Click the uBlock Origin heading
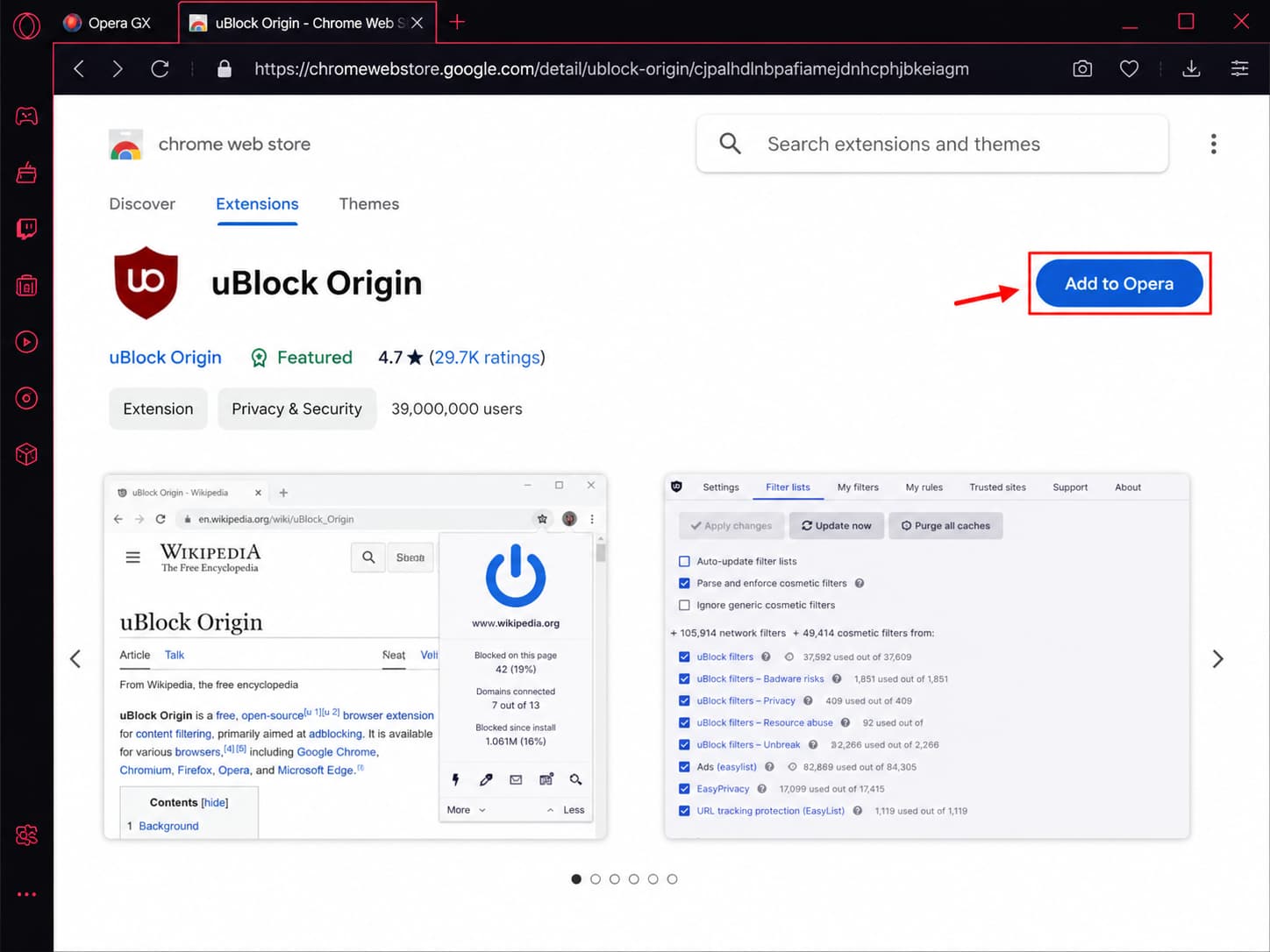This screenshot has height=952, width=1270. (317, 283)
